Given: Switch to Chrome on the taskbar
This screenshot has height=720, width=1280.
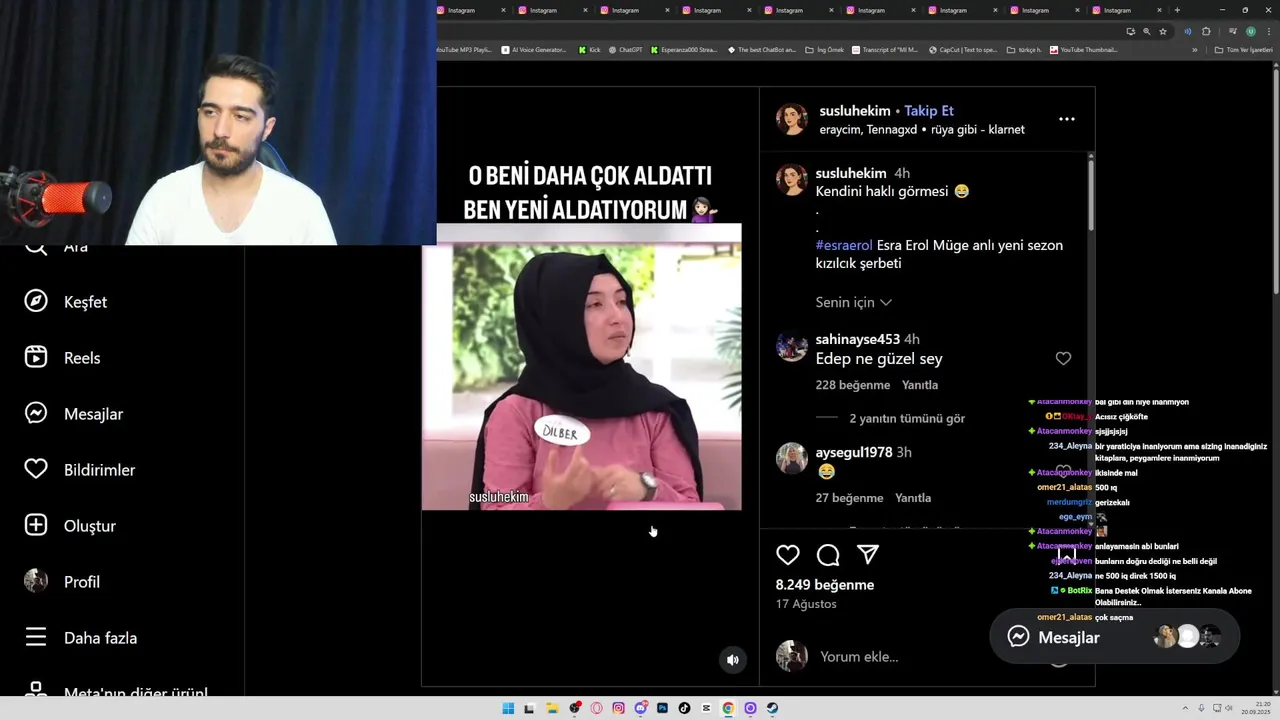Looking at the screenshot, I should [728, 708].
